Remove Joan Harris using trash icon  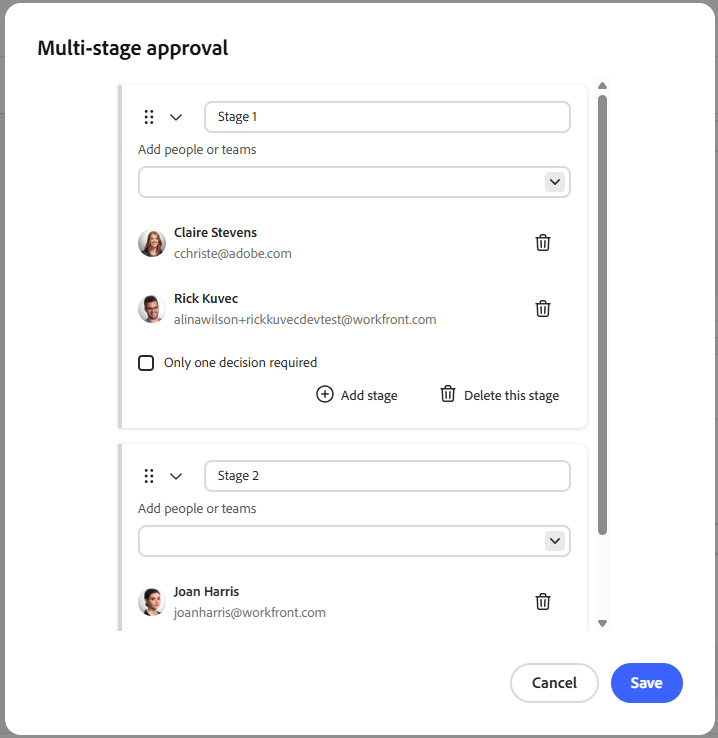click(x=542, y=602)
